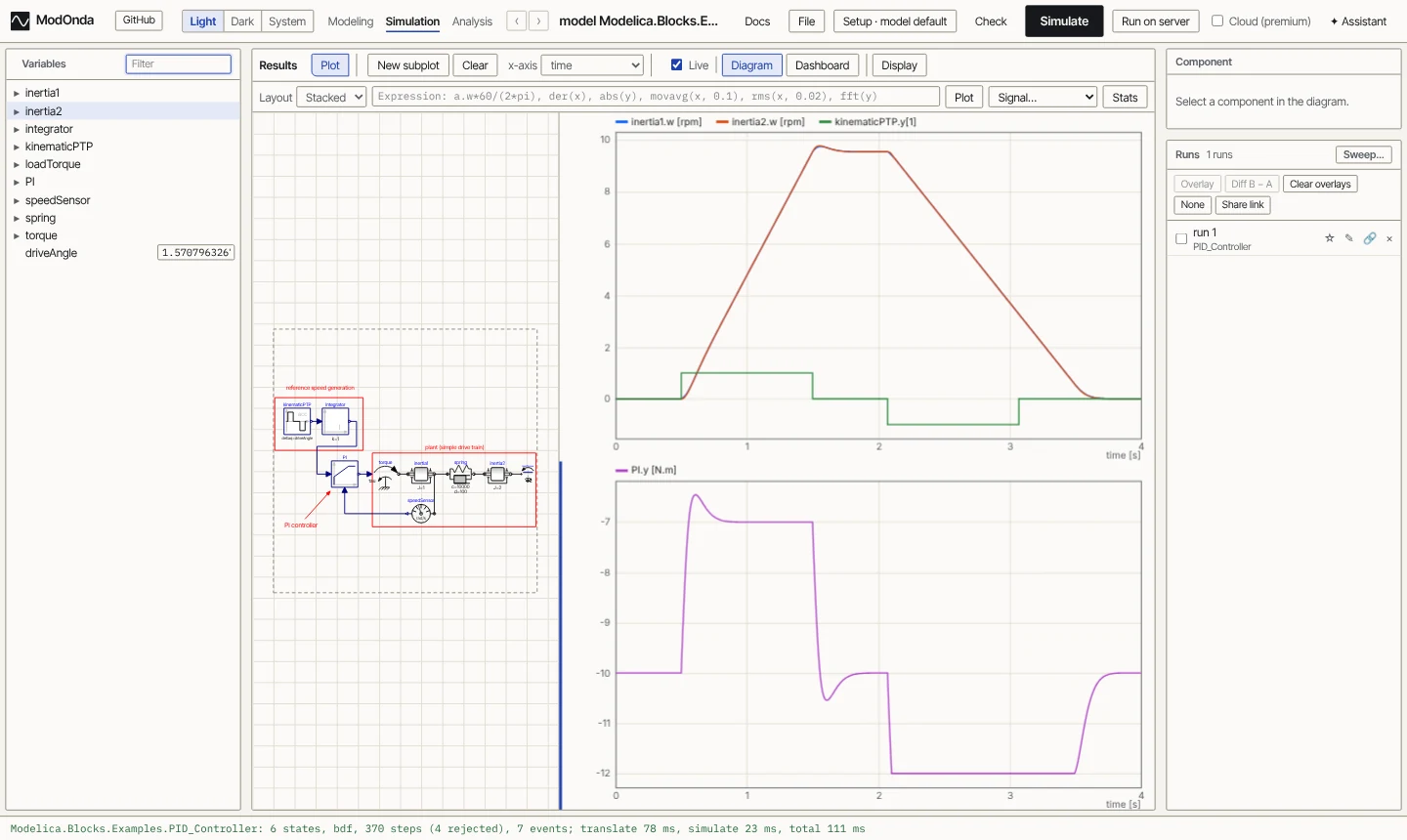The image size is (1407, 840).
Task: Open the x-axis time dropdown
Action: tap(592, 65)
